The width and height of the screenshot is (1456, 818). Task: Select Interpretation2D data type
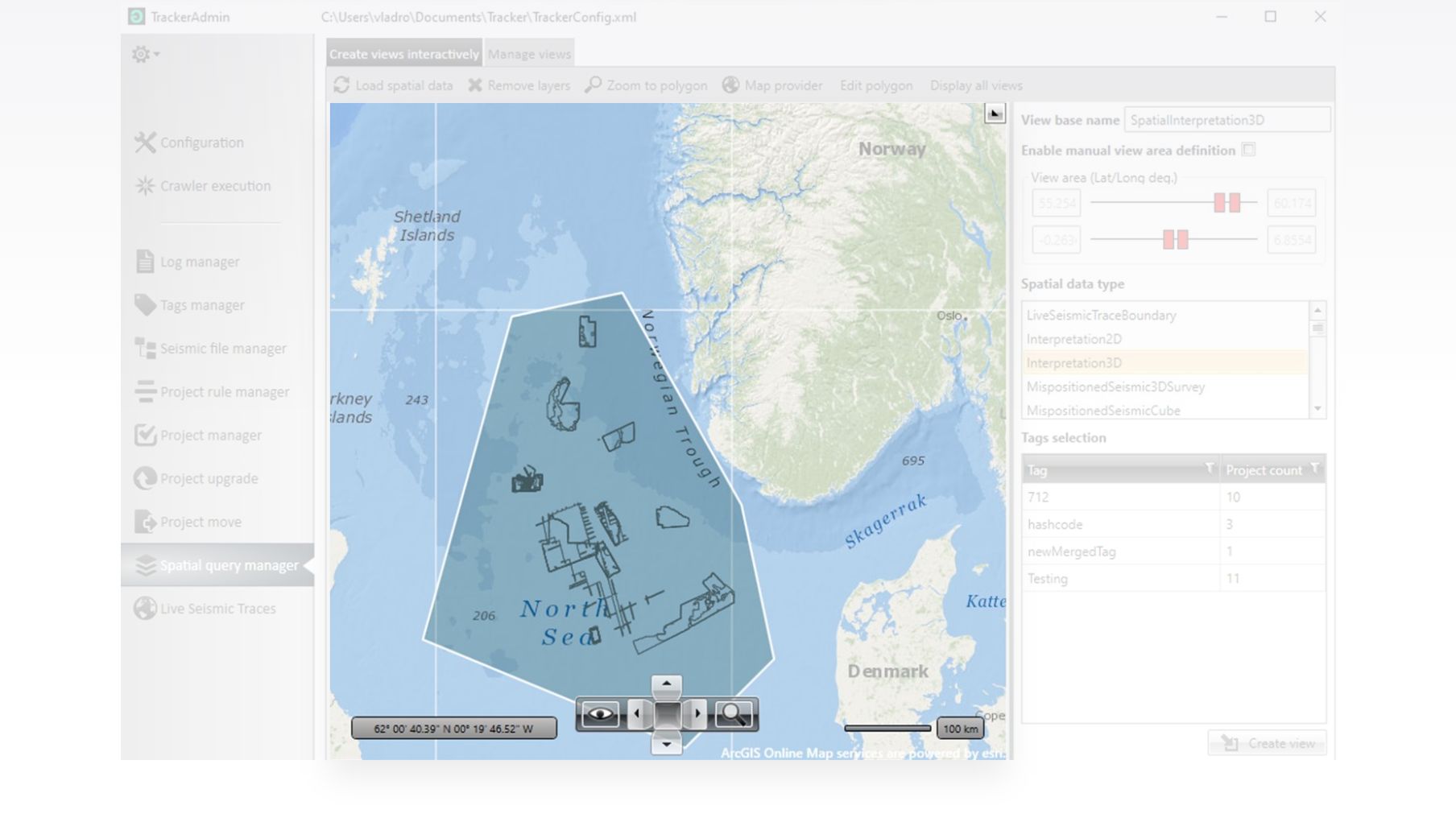coord(1165,339)
